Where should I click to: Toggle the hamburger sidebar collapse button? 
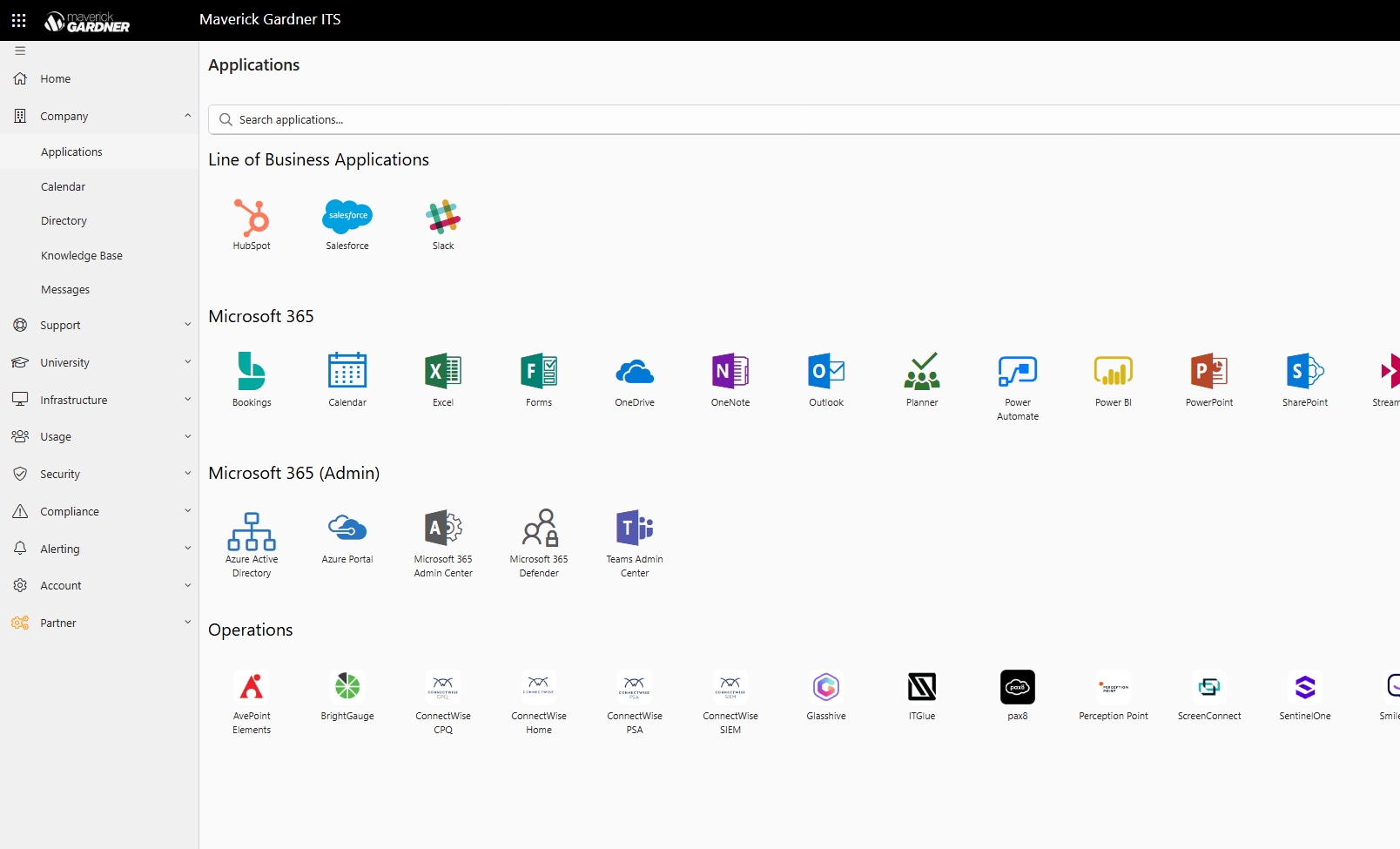tap(20, 51)
